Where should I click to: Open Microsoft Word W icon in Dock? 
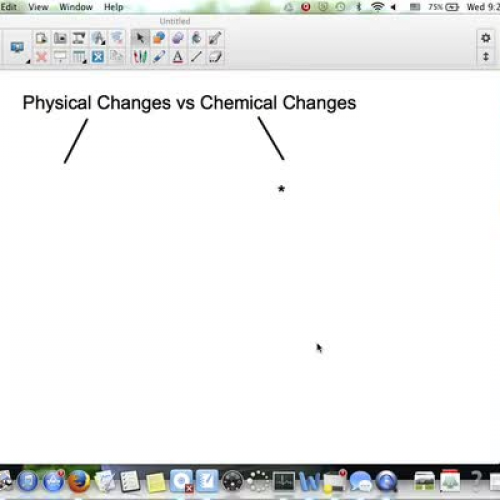click(x=309, y=482)
